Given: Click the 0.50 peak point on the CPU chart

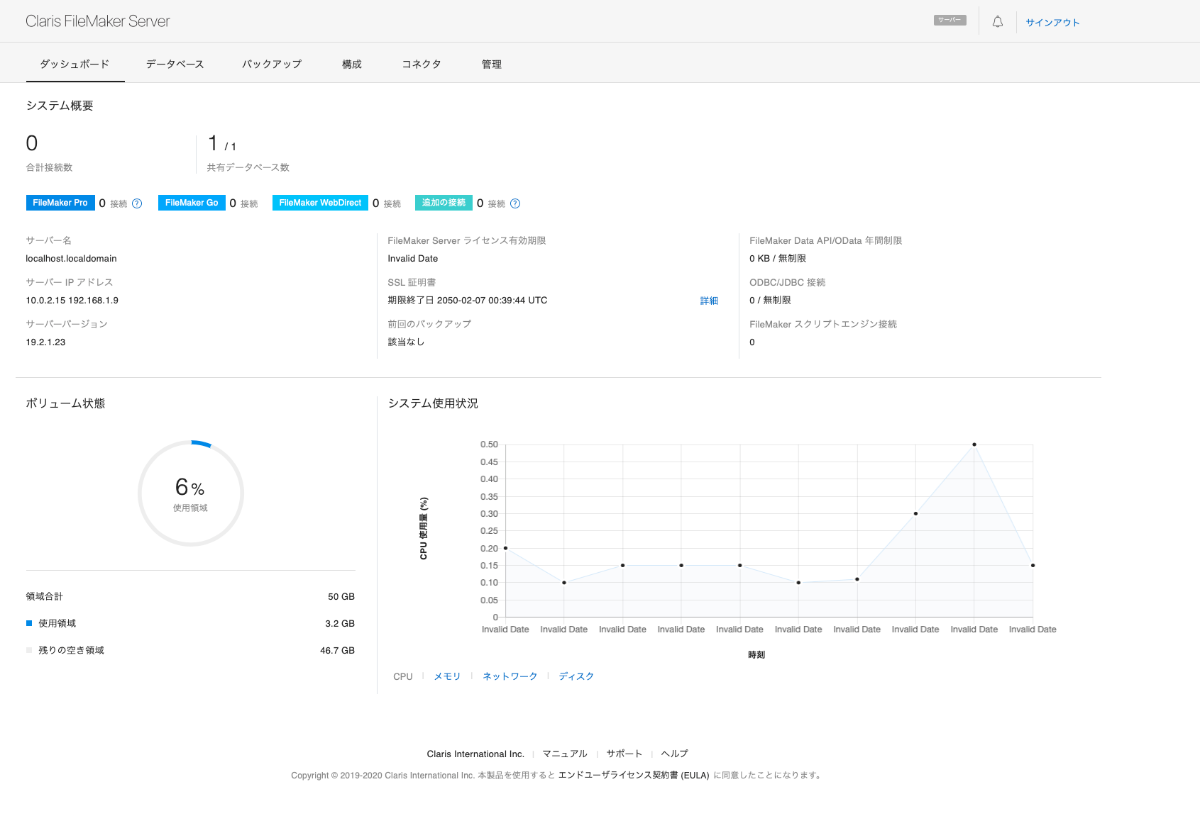Looking at the screenshot, I should tap(974, 444).
